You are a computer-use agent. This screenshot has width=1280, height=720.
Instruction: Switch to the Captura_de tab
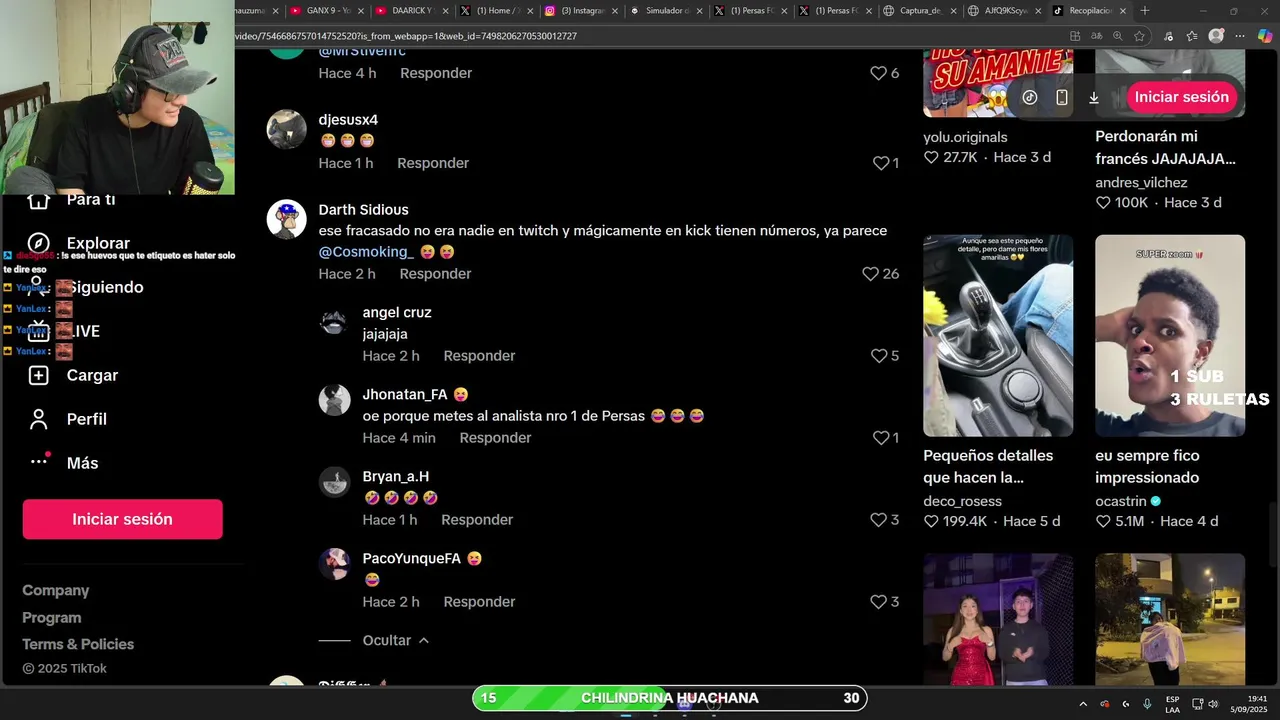coord(920,11)
